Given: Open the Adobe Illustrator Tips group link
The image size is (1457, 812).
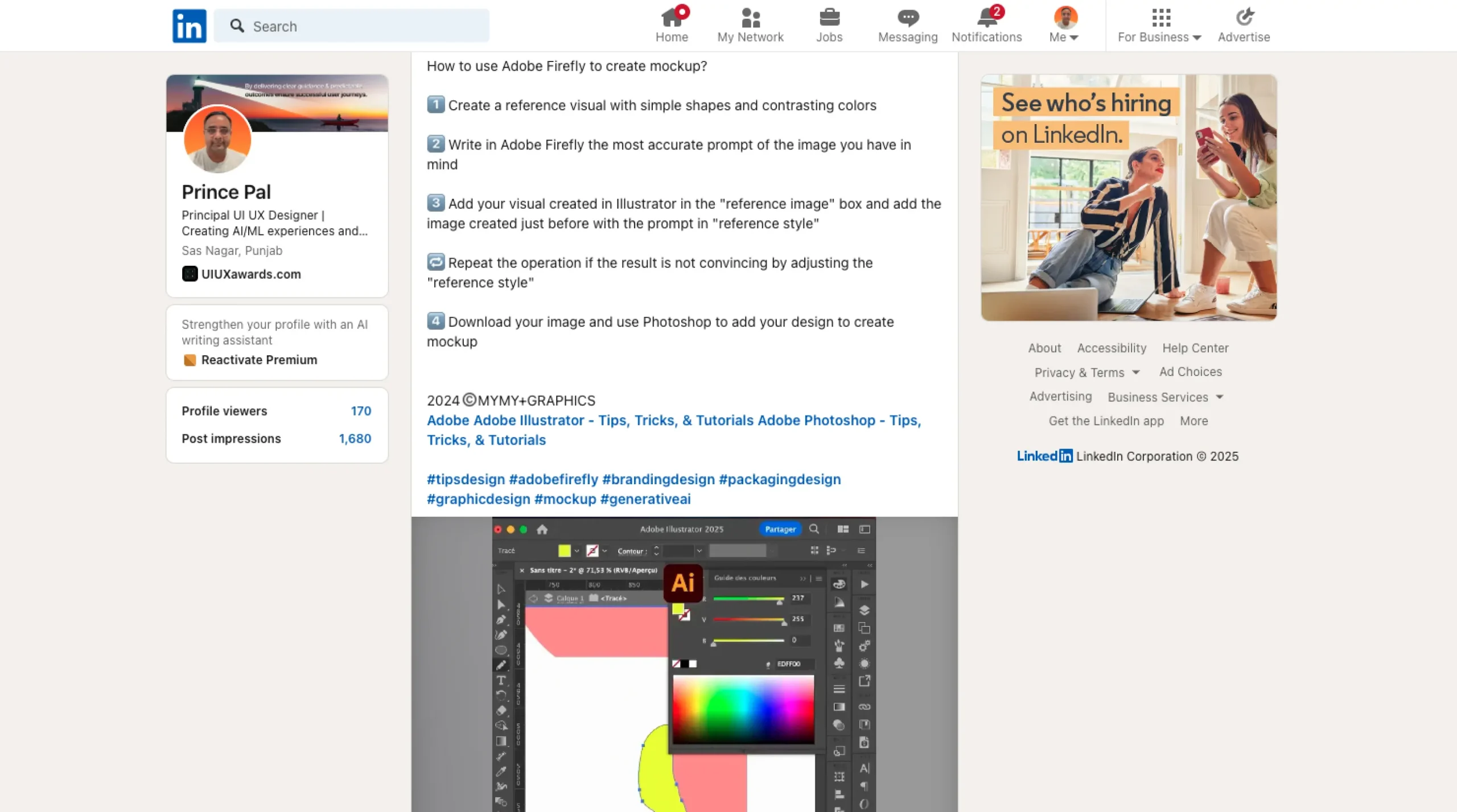Looking at the screenshot, I should [614, 420].
